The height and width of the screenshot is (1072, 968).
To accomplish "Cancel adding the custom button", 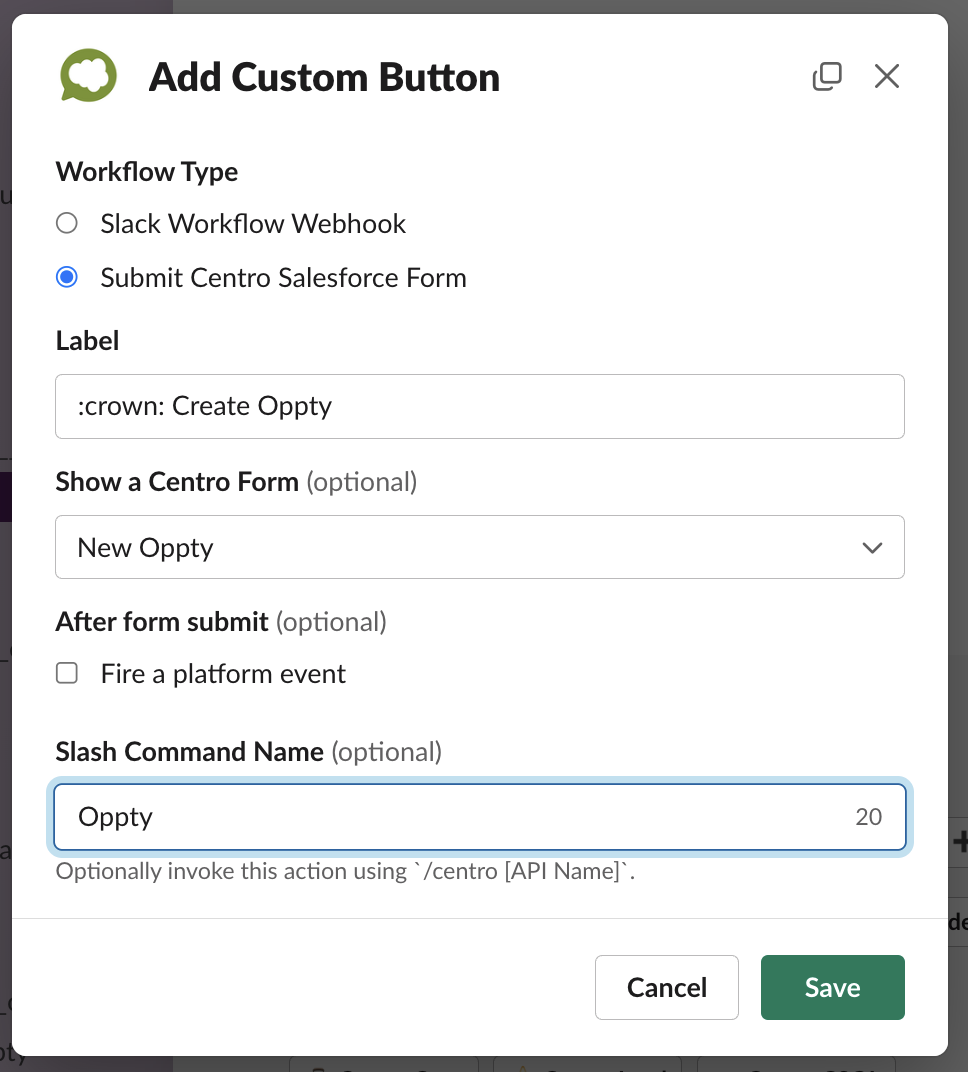I will pos(667,987).
